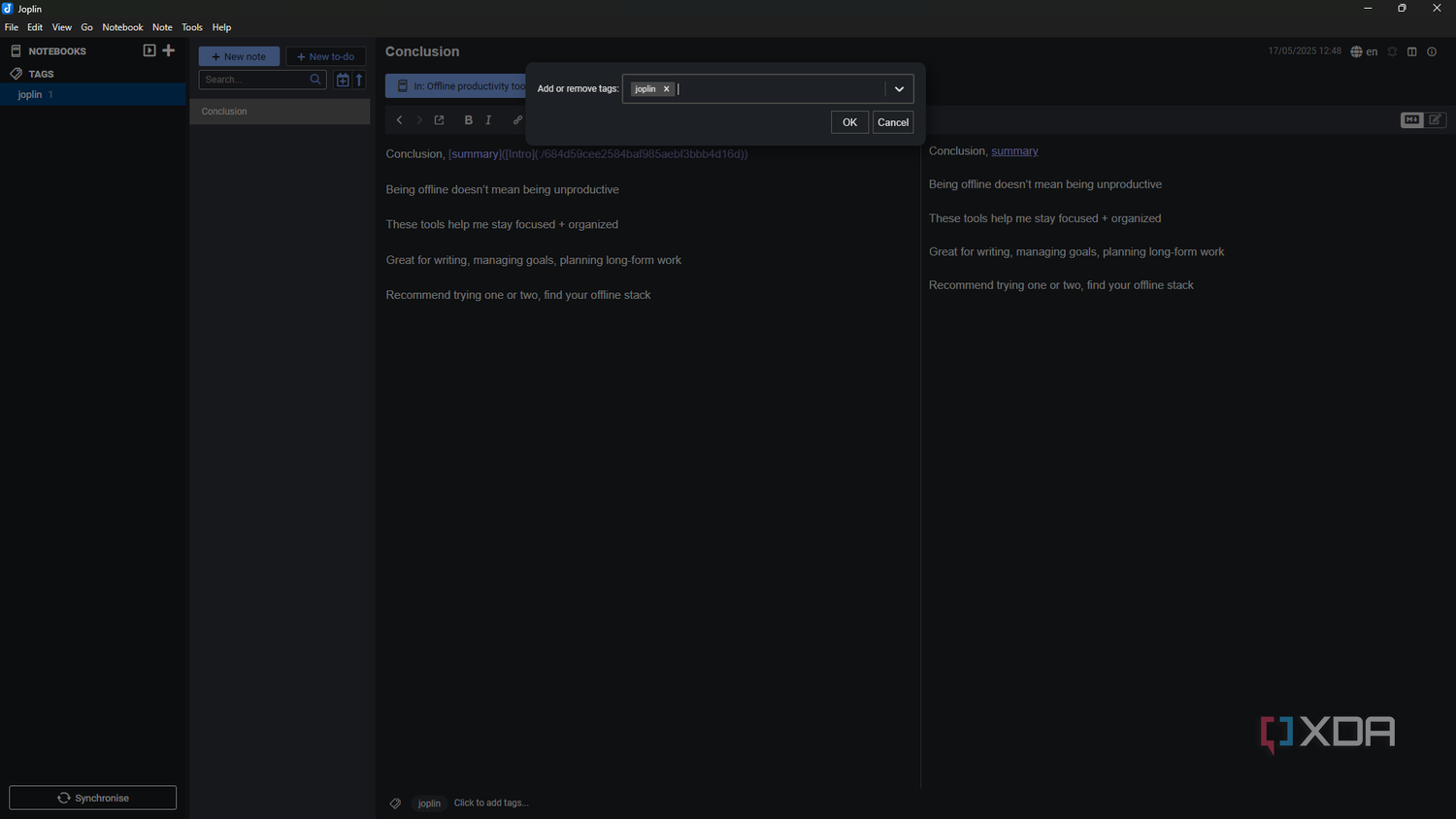Start sync with Synchronise button
Image resolution: width=1456 pixels, height=819 pixels.
tap(93, 798)
